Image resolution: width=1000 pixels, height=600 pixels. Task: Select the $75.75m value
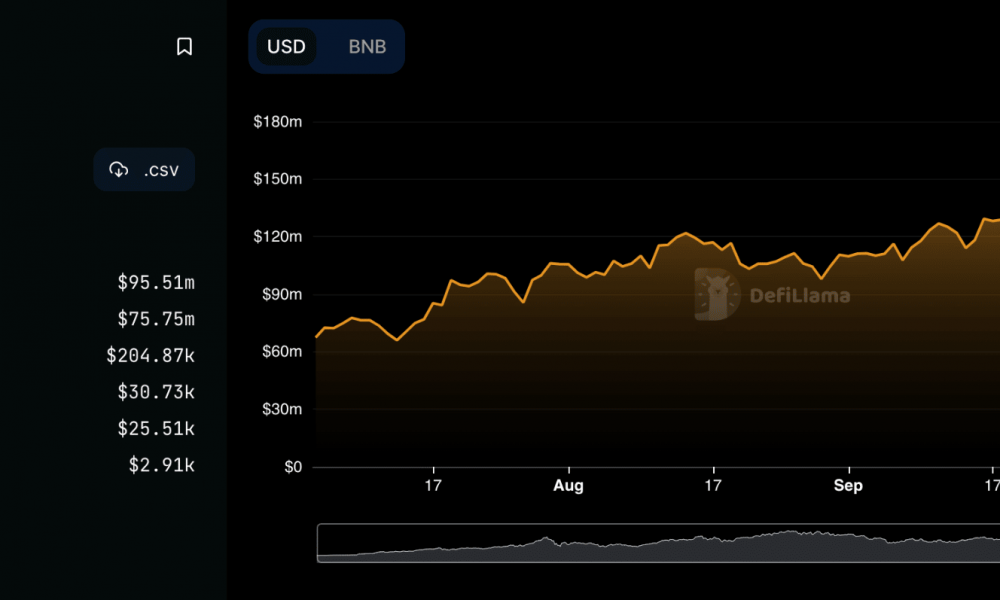coord(156,319)
